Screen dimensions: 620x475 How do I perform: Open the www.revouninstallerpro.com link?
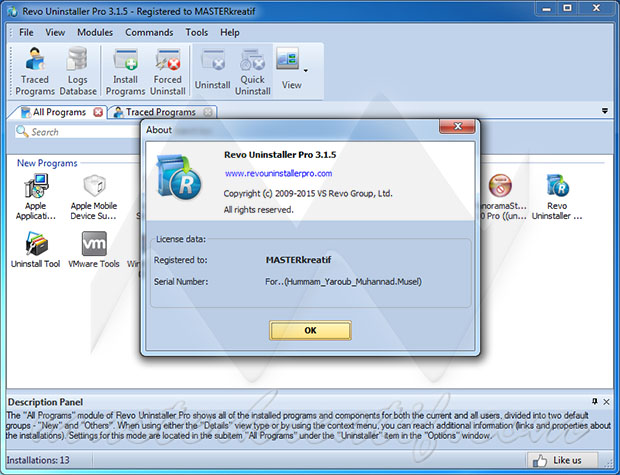[278, 173]
